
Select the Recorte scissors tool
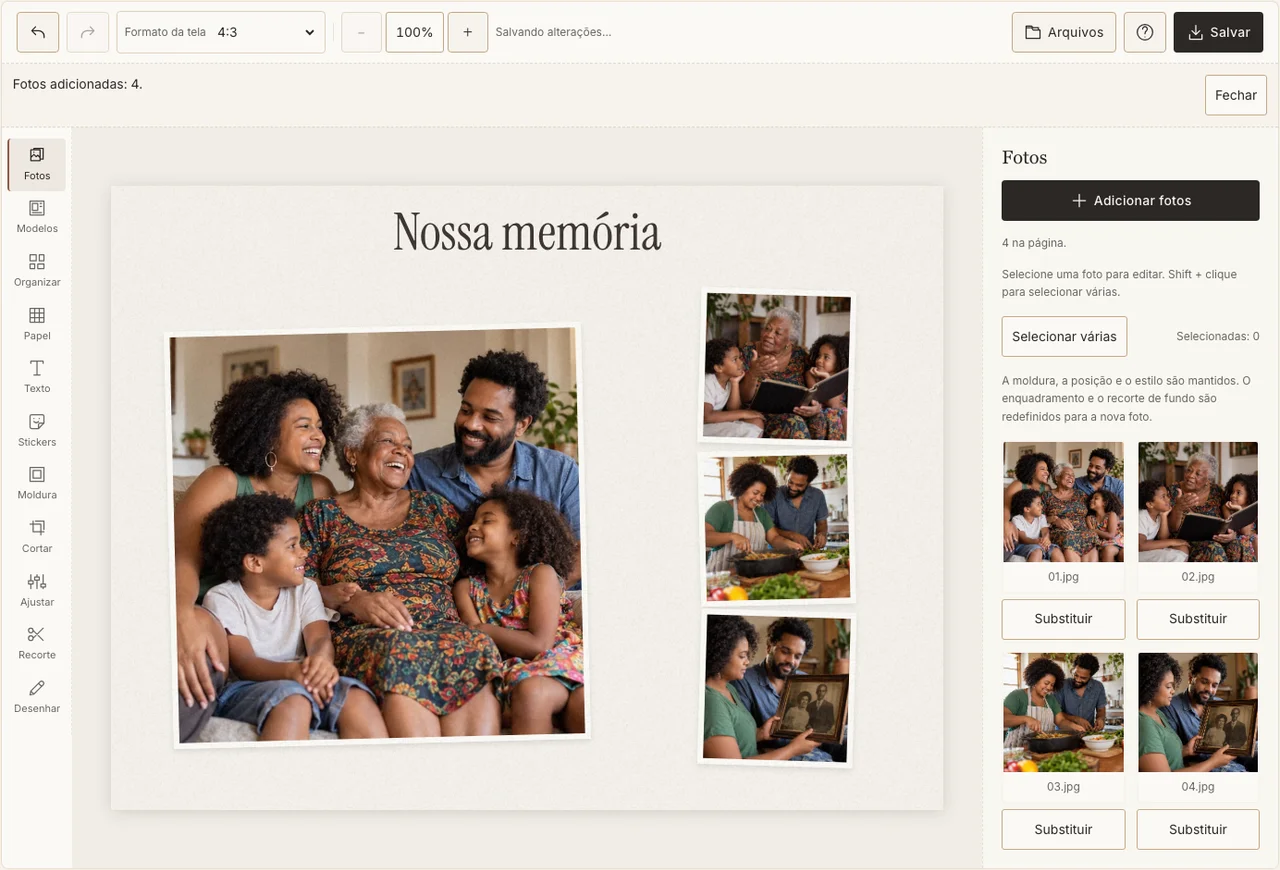37,644
